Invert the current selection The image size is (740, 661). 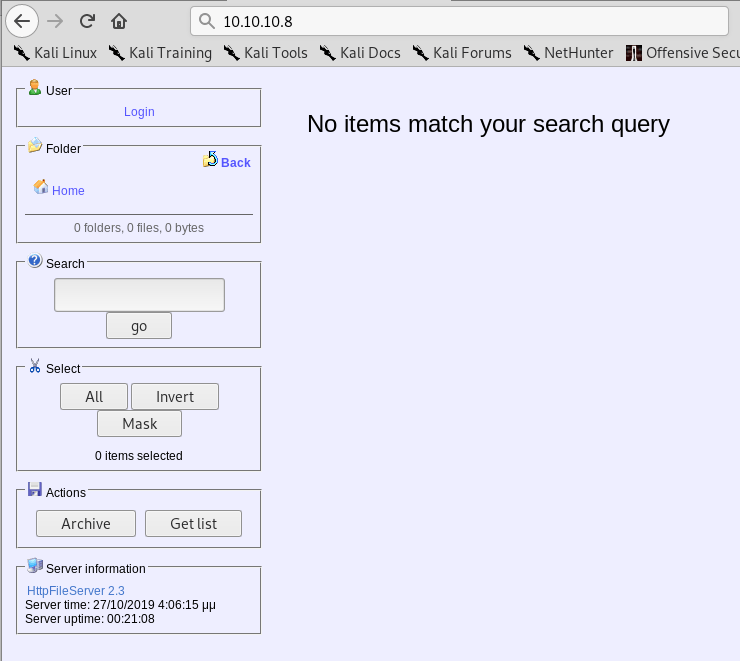tap(175, 397)
